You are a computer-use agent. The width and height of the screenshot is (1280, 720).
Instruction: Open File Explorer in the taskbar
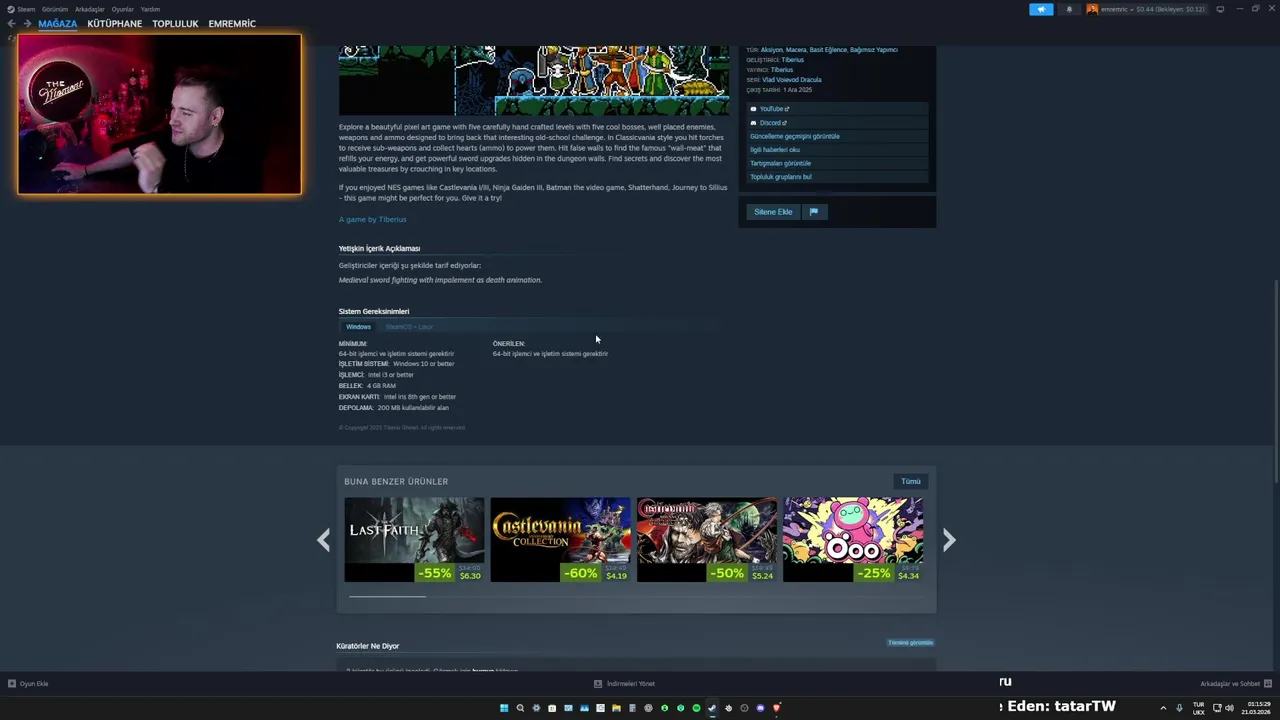point(616,708)
